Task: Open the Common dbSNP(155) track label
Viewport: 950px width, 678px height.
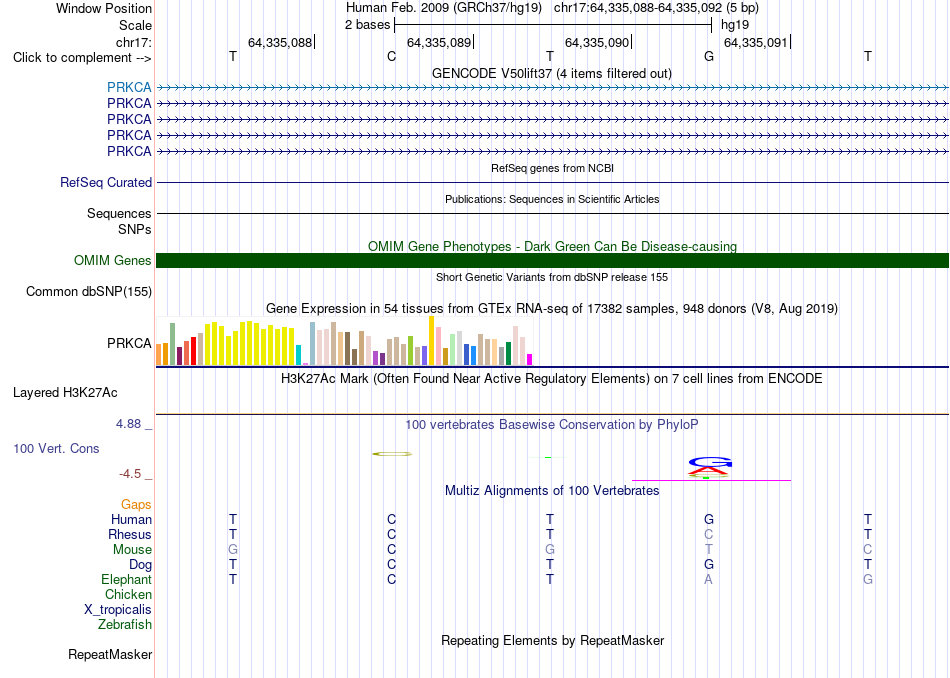Action: pyautogui.click(x=89, y=291)
